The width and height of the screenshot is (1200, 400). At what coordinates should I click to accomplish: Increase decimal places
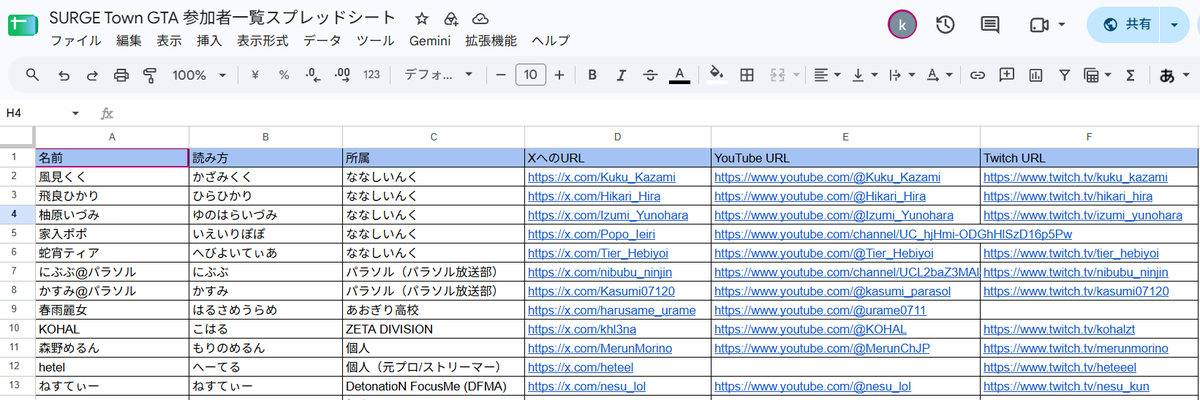click(342, 75)
